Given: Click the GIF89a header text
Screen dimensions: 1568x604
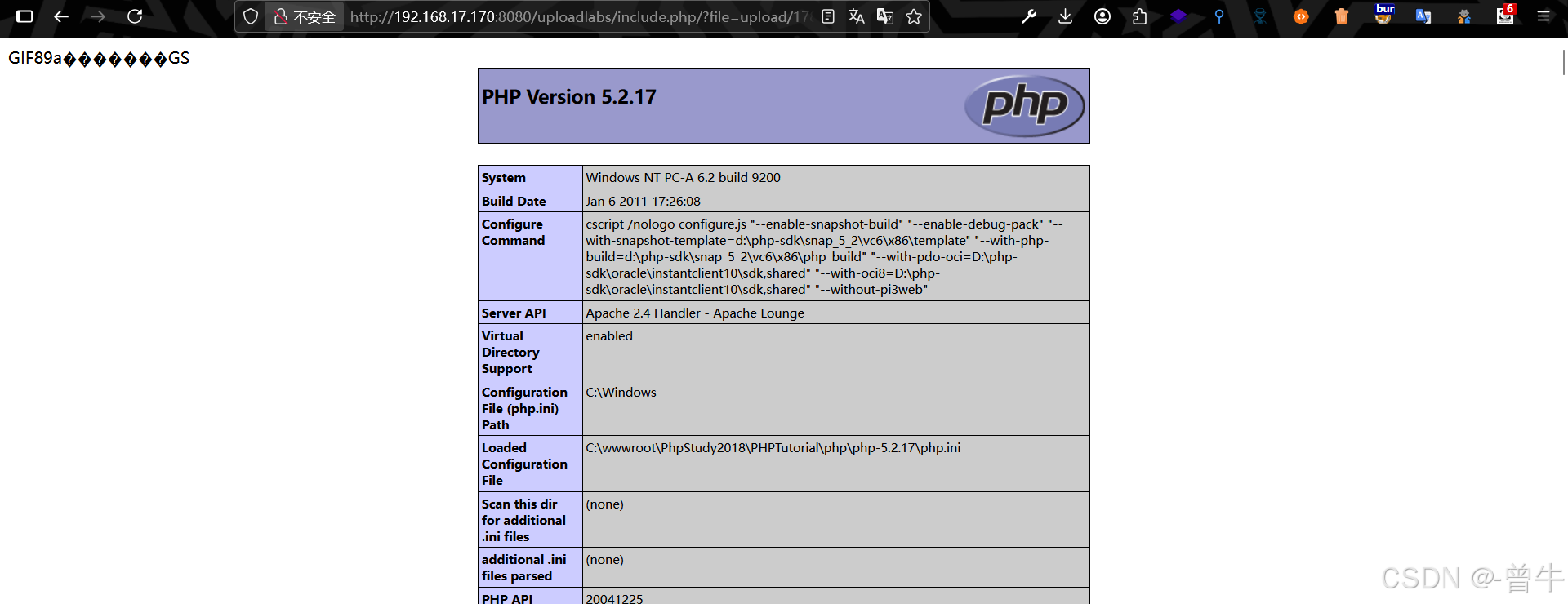Looking at the screenshot, I should pyautogui.click(x=99, y=58).
